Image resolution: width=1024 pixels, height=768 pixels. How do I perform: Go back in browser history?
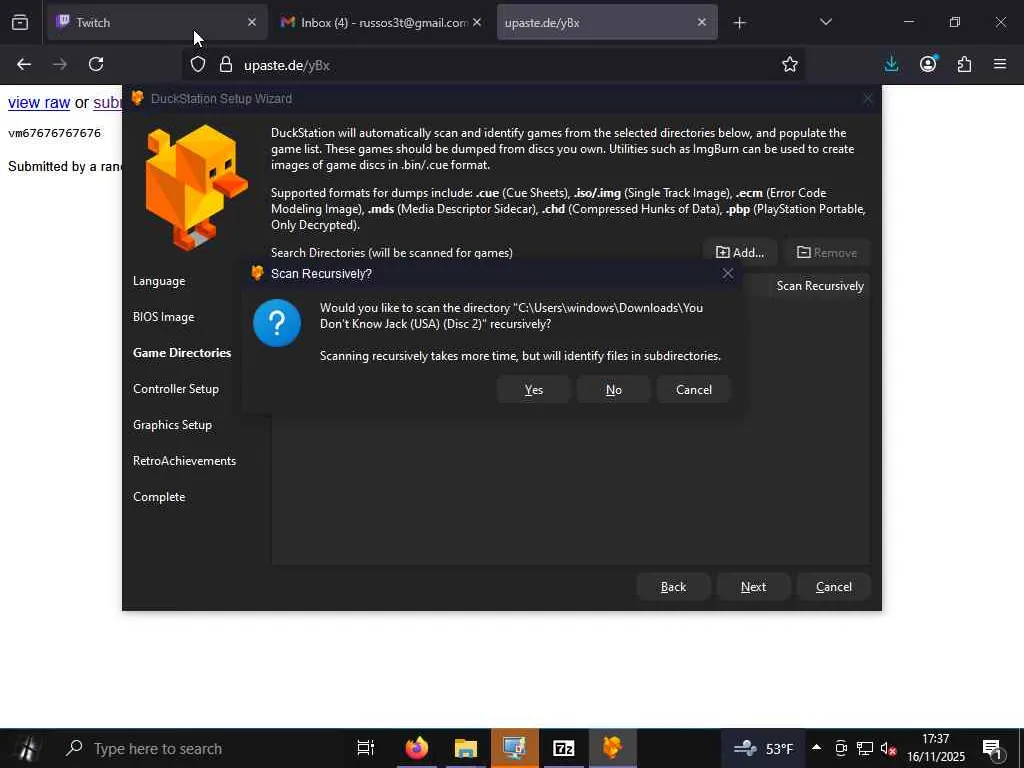[24, 64]
